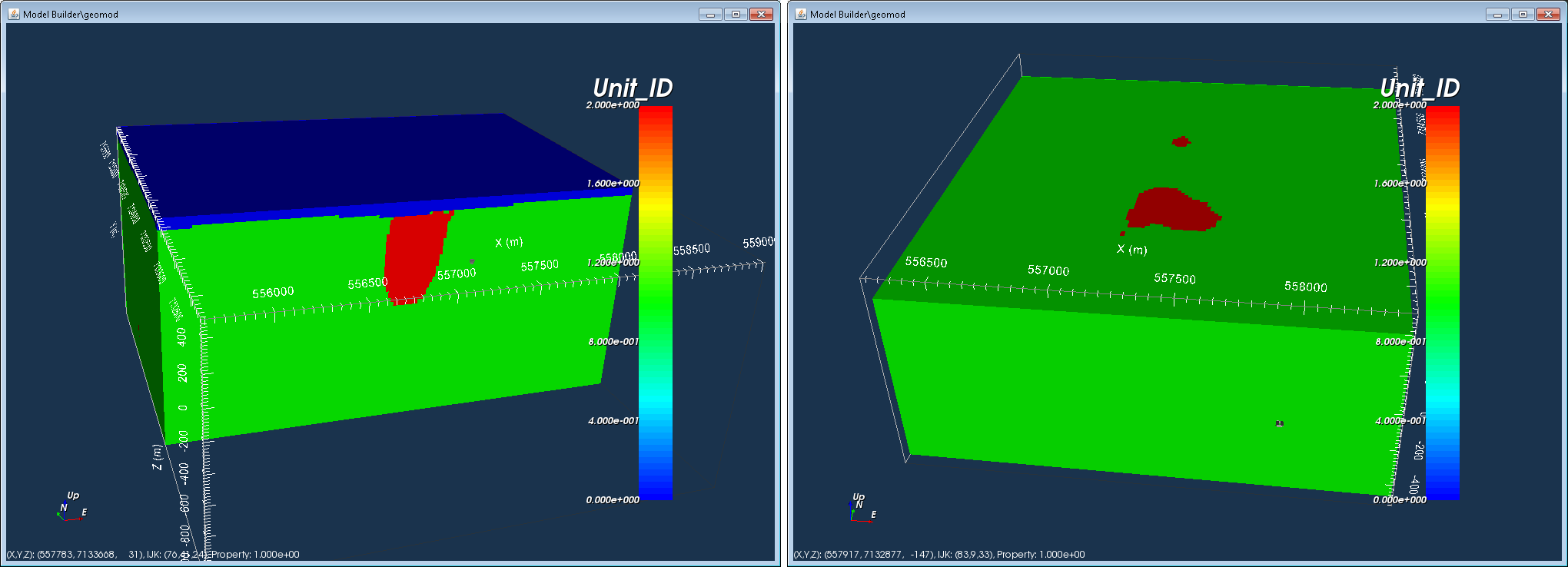Select the large dark red patch on right model
Image resolution: width=1568 pixels, height=567 pixels.
pyautogui.click(x=1171, y=210)
